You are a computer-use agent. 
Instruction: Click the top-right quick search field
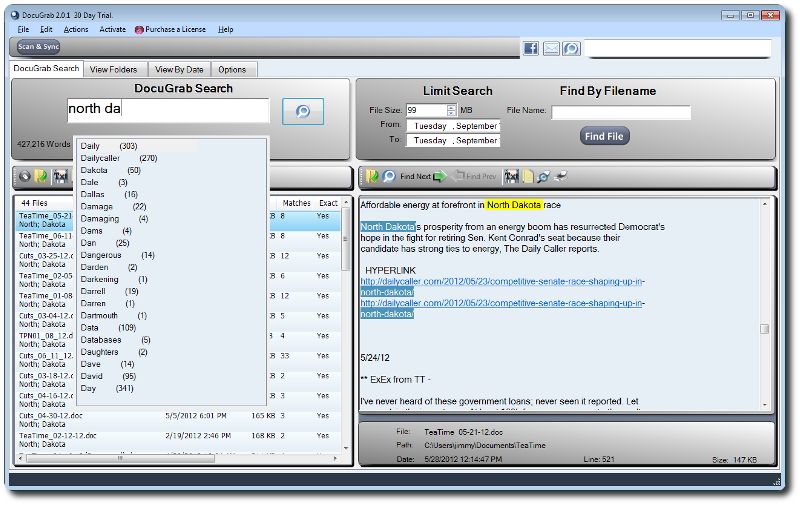click(678, 48)
